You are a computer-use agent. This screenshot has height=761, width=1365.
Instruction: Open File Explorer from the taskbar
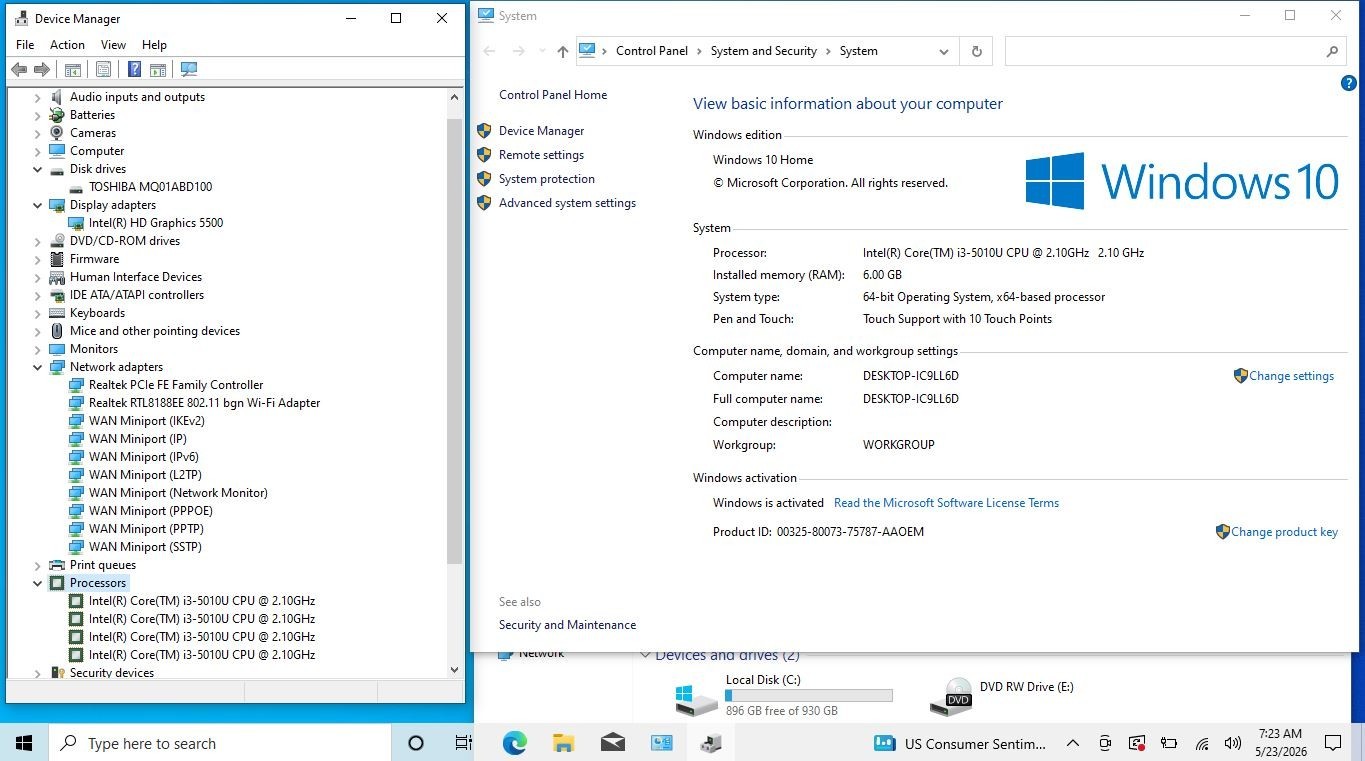click(564, 743)
